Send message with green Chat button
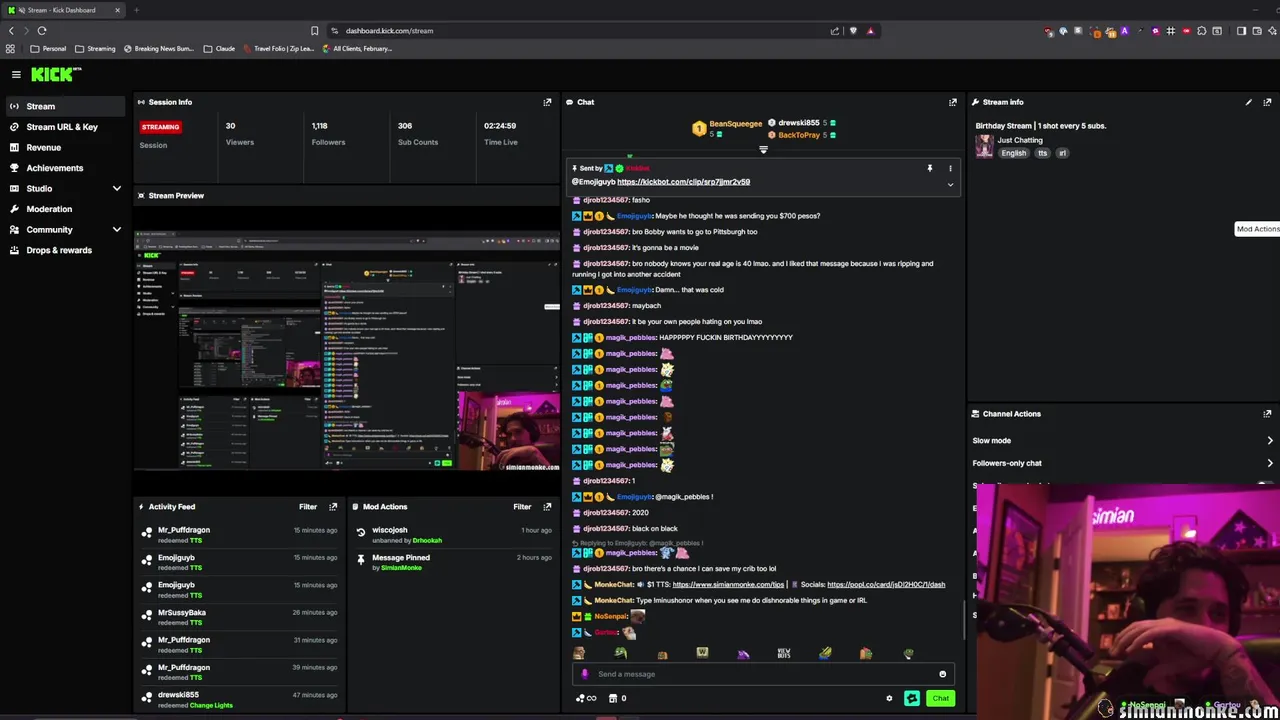The image size is (1280, 720). (x=940, y=699)
